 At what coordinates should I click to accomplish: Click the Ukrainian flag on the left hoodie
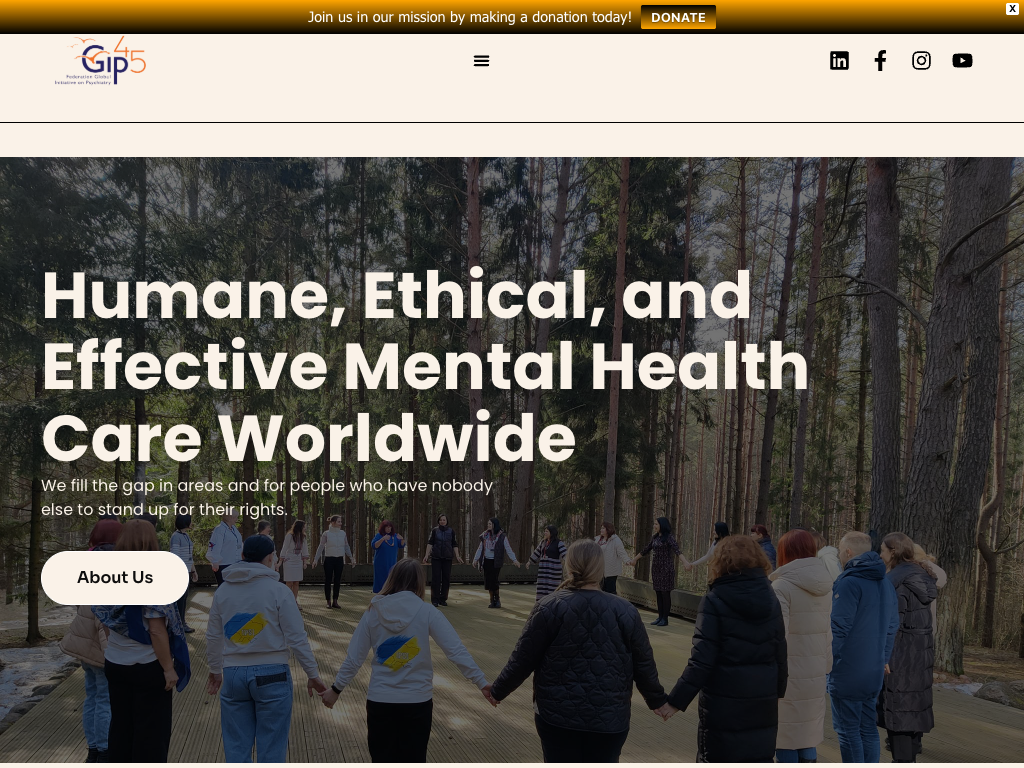[244, 628]
